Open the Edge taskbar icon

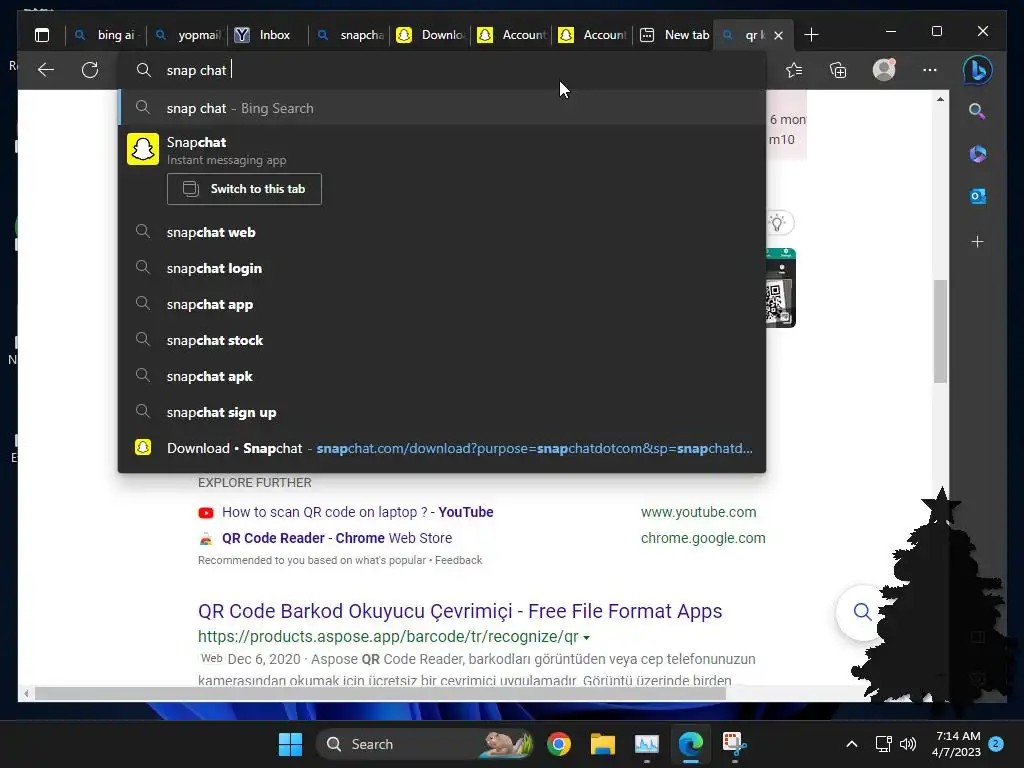(690, 744)
